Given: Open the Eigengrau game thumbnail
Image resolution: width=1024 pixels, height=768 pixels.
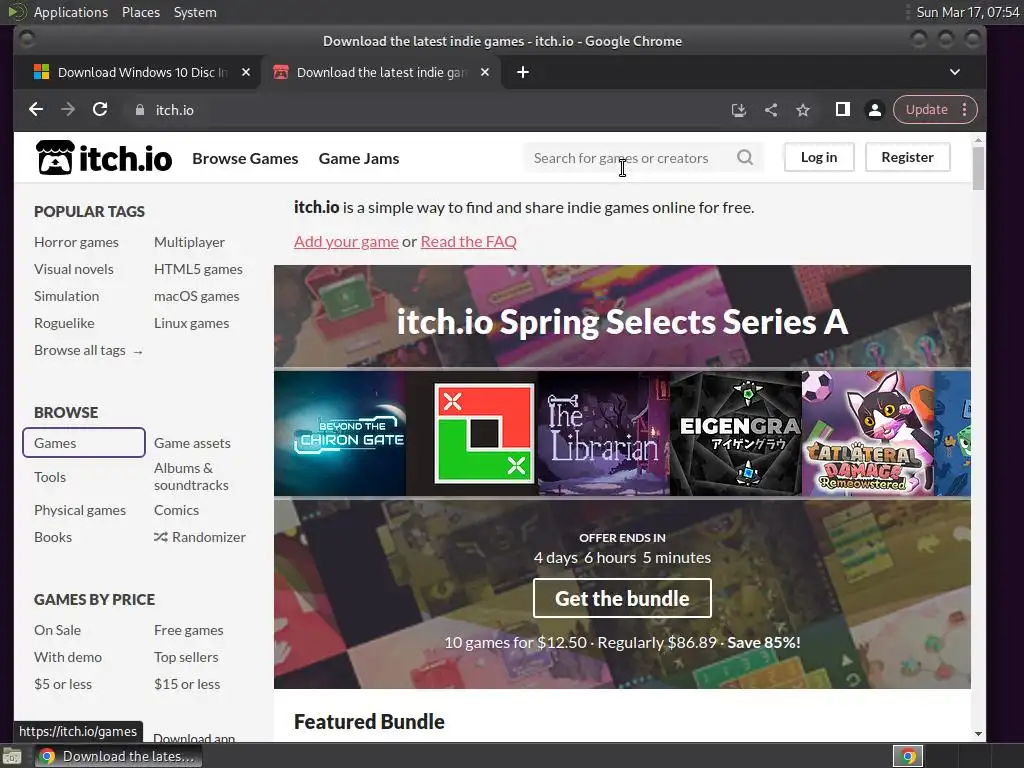Looking at the screenshot, I should click(735, 434).
